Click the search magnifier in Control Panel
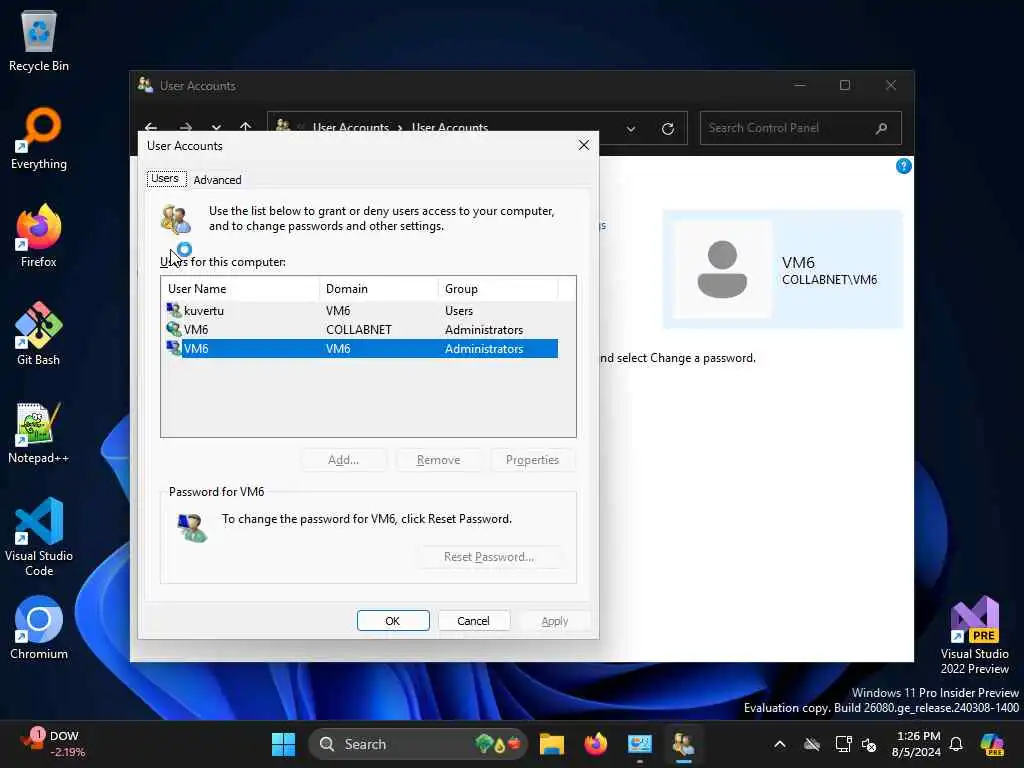The image size is (1024, 768). 882,128
